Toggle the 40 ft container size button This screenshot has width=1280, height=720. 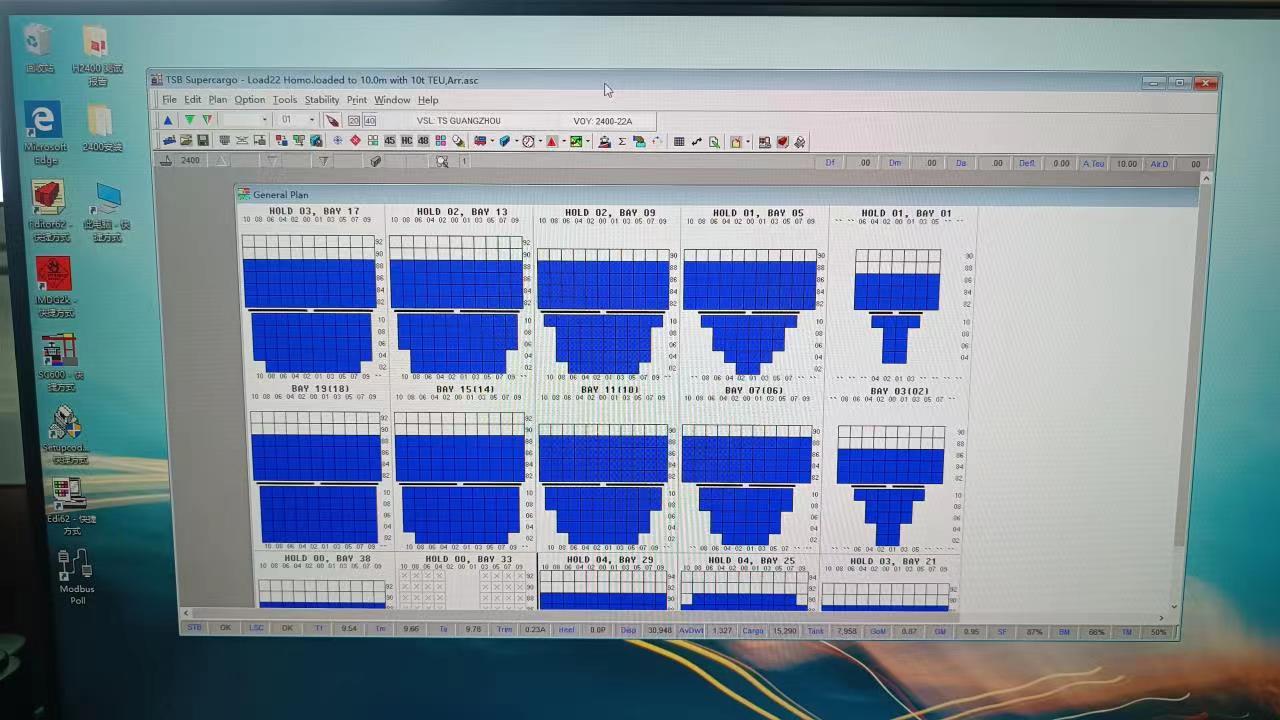(369, 121)
